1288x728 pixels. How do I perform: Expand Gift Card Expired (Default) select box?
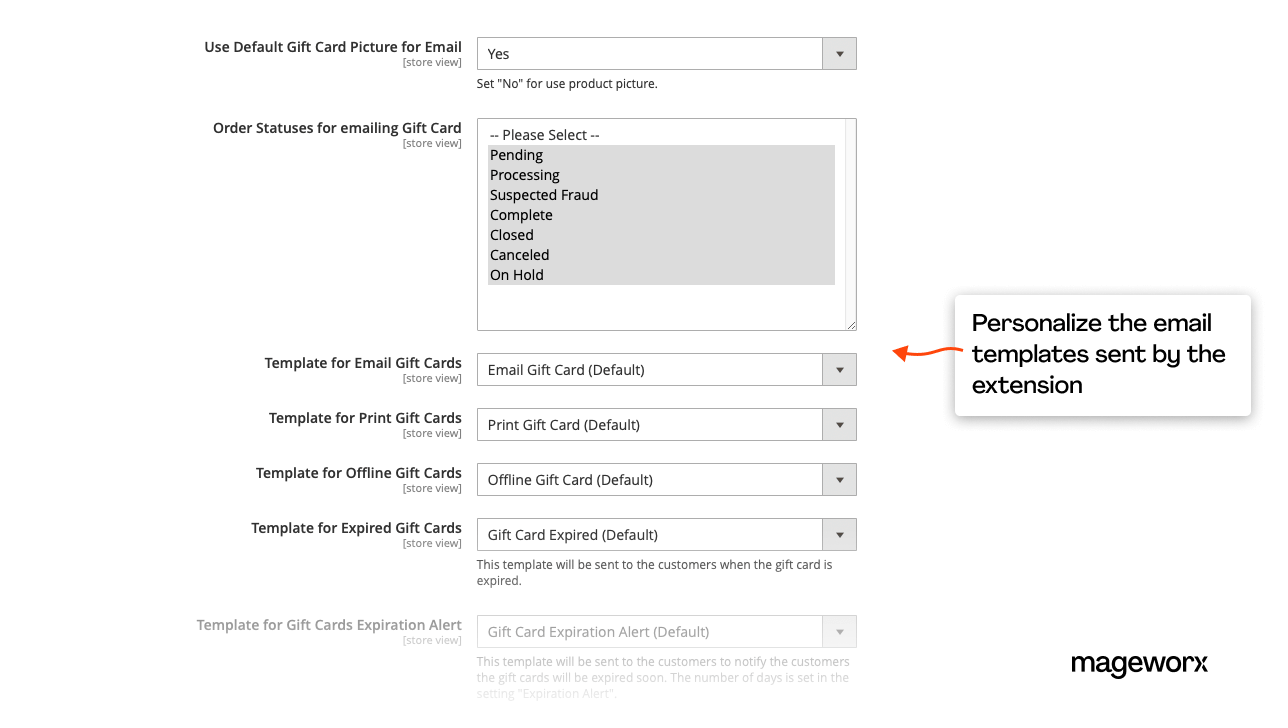[x=650, y=535]
